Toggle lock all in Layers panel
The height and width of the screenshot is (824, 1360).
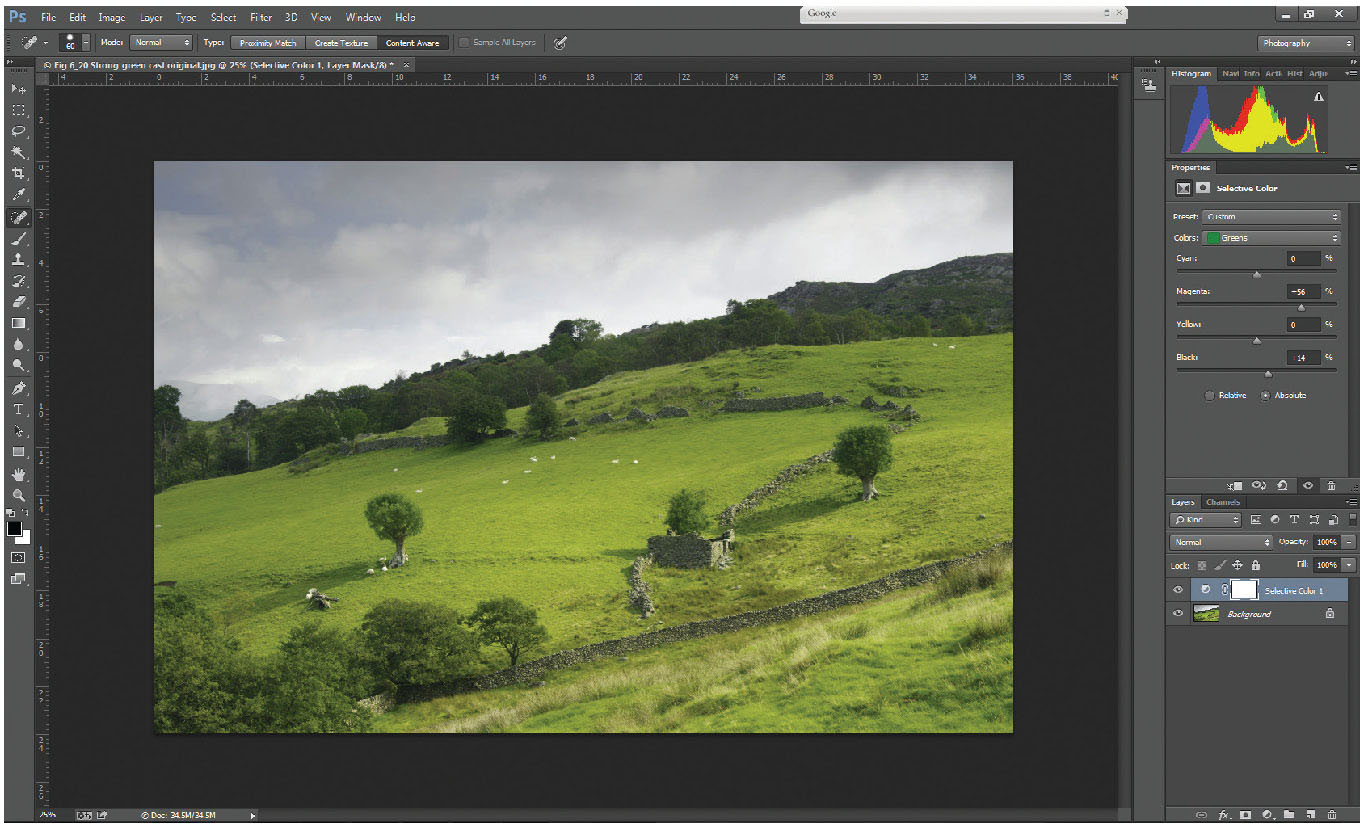[x=1255, y=565]
